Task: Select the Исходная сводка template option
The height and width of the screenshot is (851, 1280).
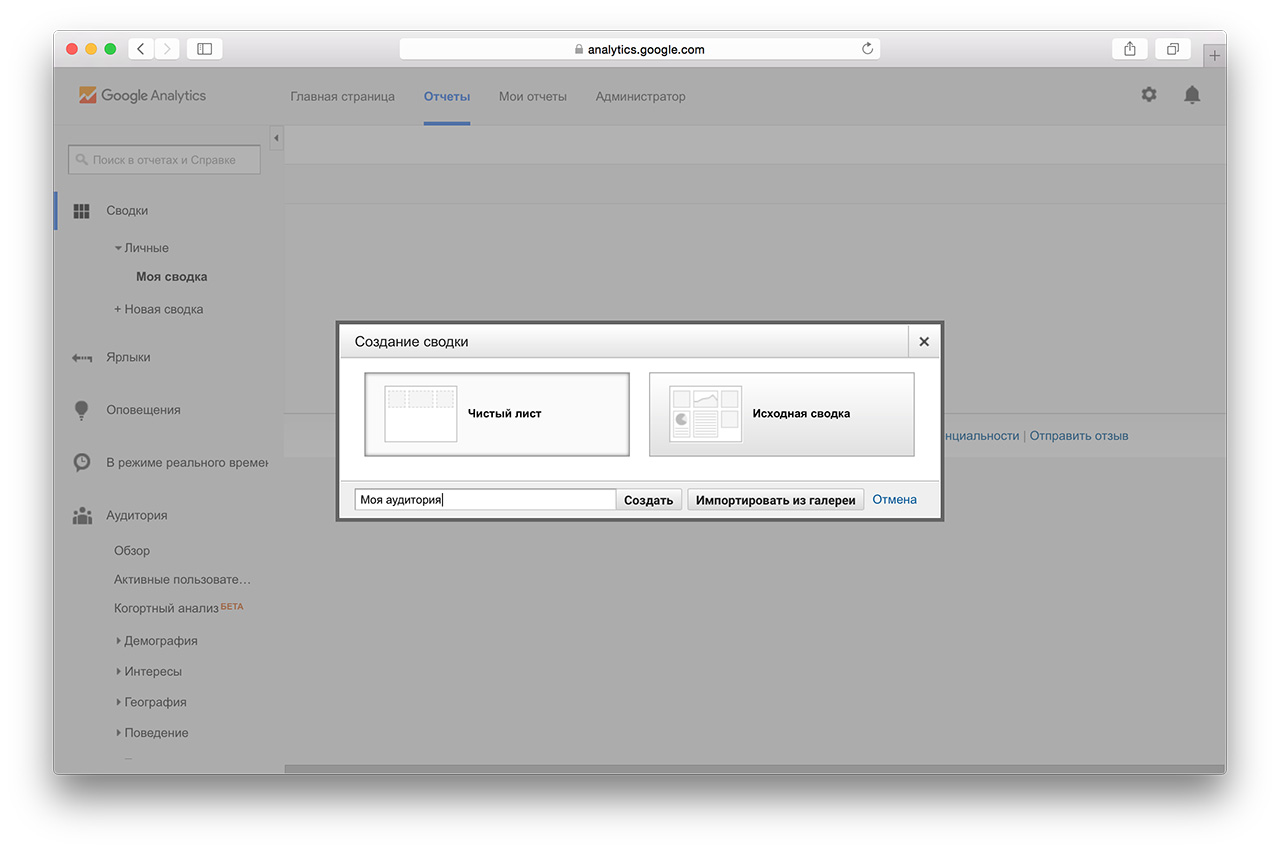Action: pyautogui.click(x=781, y=414)
